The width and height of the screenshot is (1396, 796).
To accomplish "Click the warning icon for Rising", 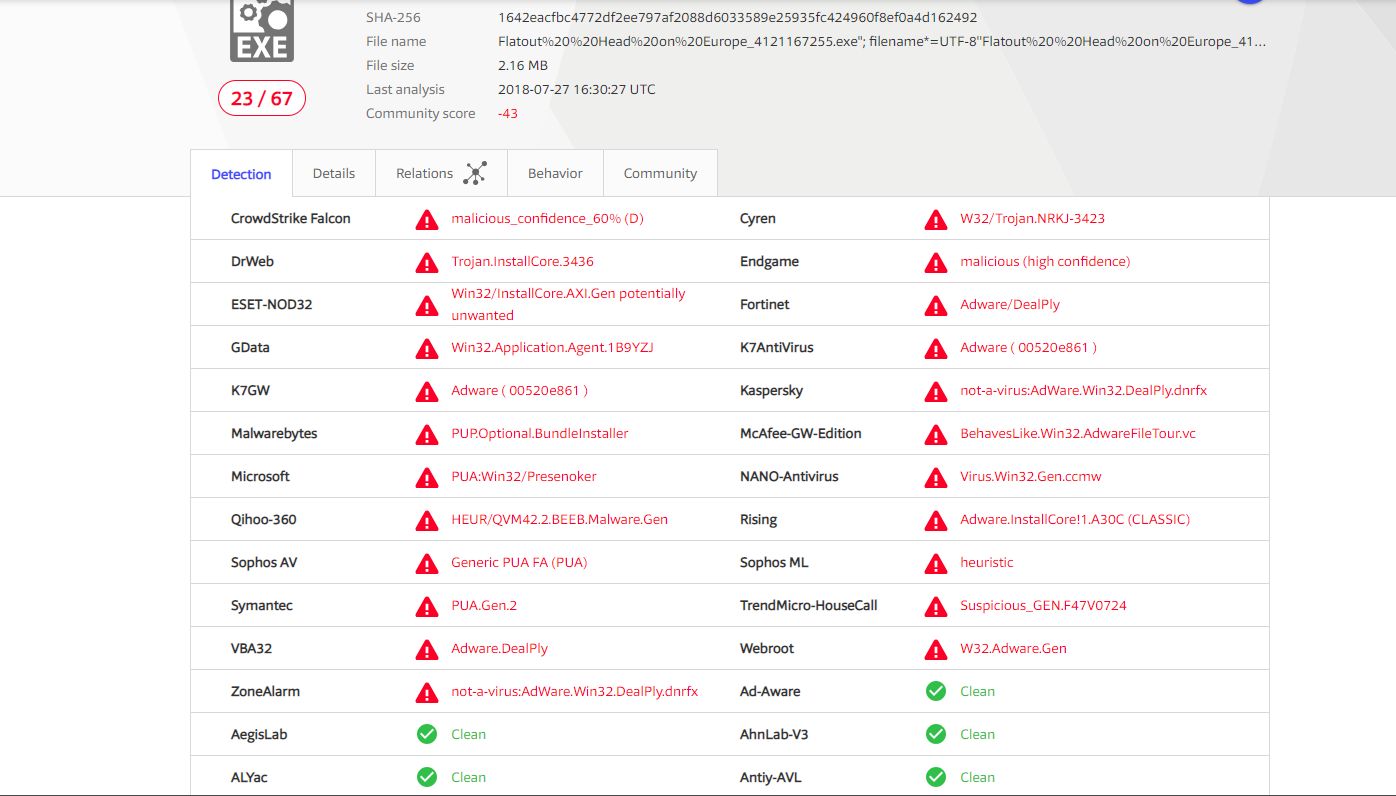I will 936,520.
